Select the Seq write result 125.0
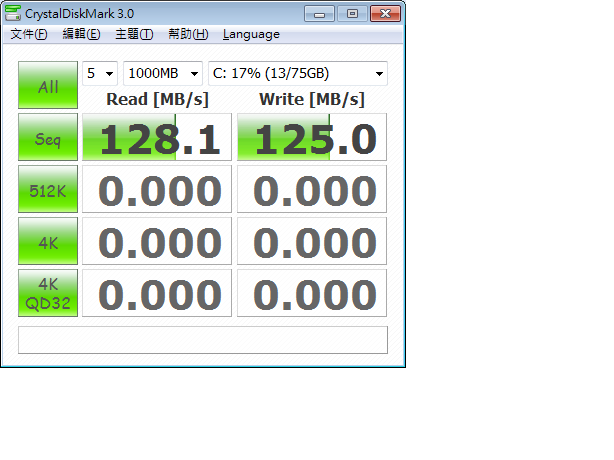This screenshot has height=460, width=614. [312, 137]
